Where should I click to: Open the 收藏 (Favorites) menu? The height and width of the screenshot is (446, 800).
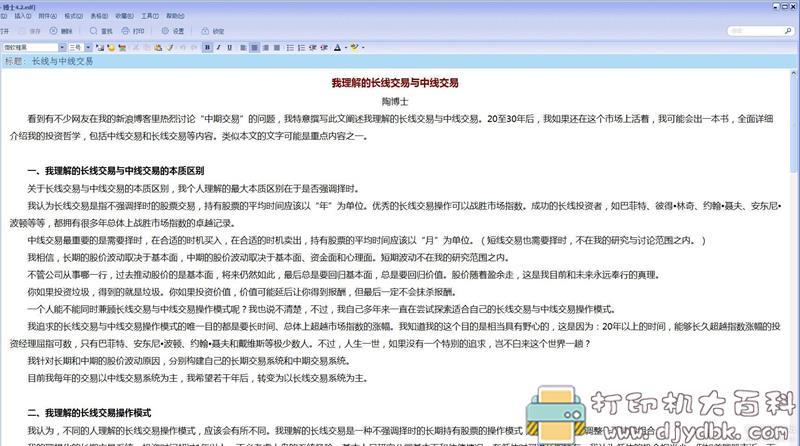click(x=124, y=16)
